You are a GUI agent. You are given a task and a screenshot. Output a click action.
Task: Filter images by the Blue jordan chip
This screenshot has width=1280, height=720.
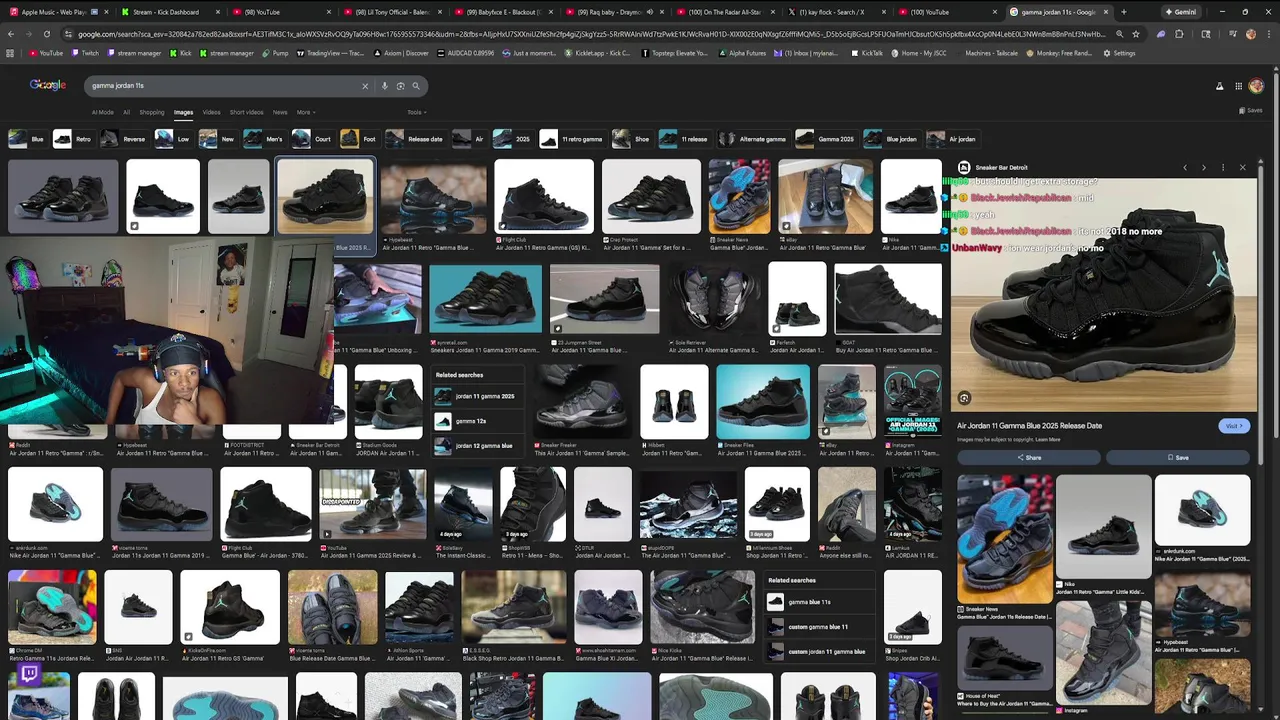[891, 139]
